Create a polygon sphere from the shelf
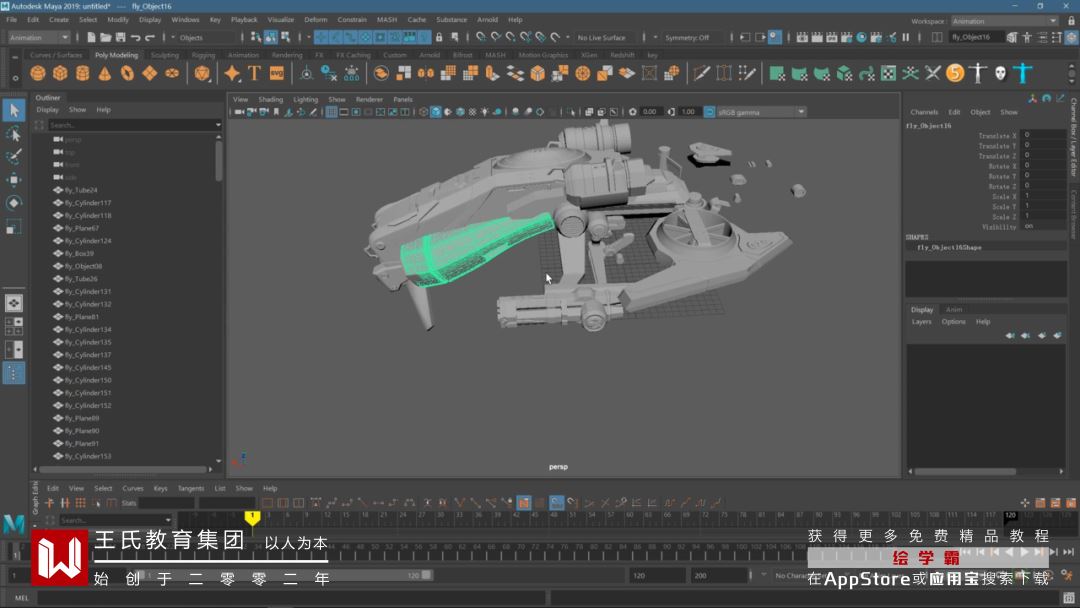 38,73
